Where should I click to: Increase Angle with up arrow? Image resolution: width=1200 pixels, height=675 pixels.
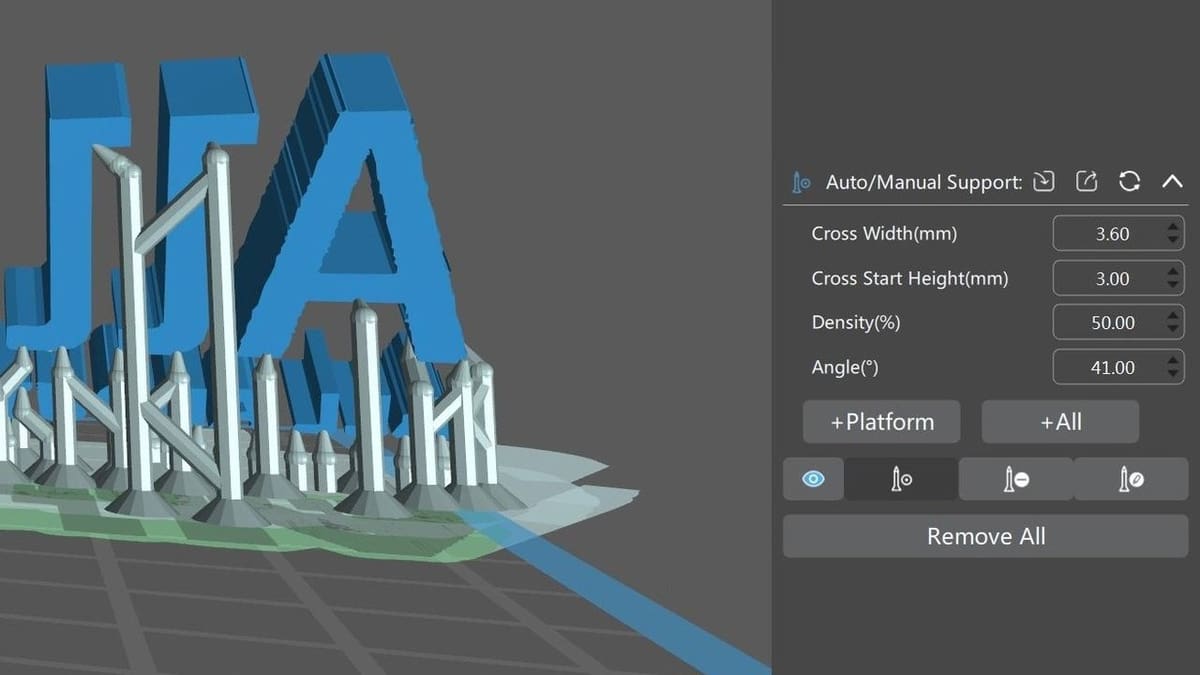click(1174, 360)
